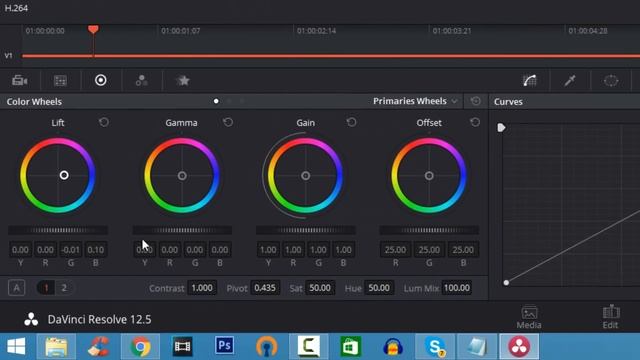Viewport: 640px width, 360px height.
Task: Open the Power Window circle icon
Action: (x=611, y=80)
